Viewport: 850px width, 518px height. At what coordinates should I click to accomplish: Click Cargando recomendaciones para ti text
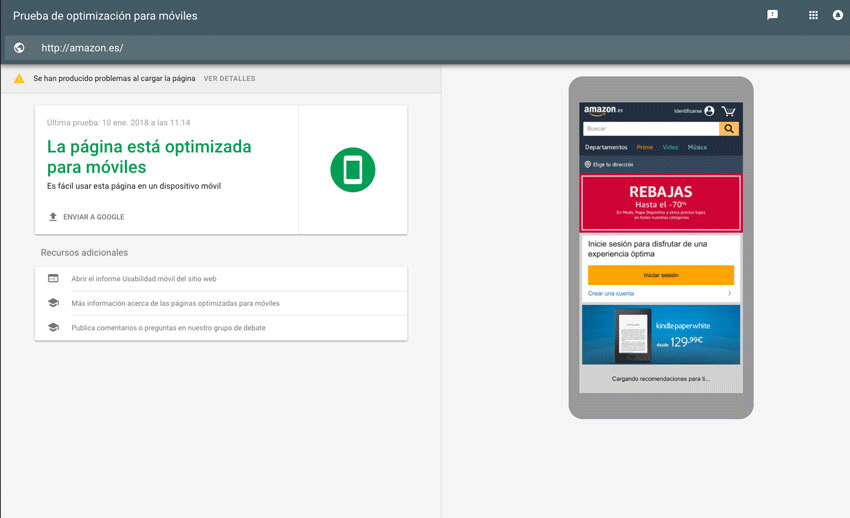(661, 379)
